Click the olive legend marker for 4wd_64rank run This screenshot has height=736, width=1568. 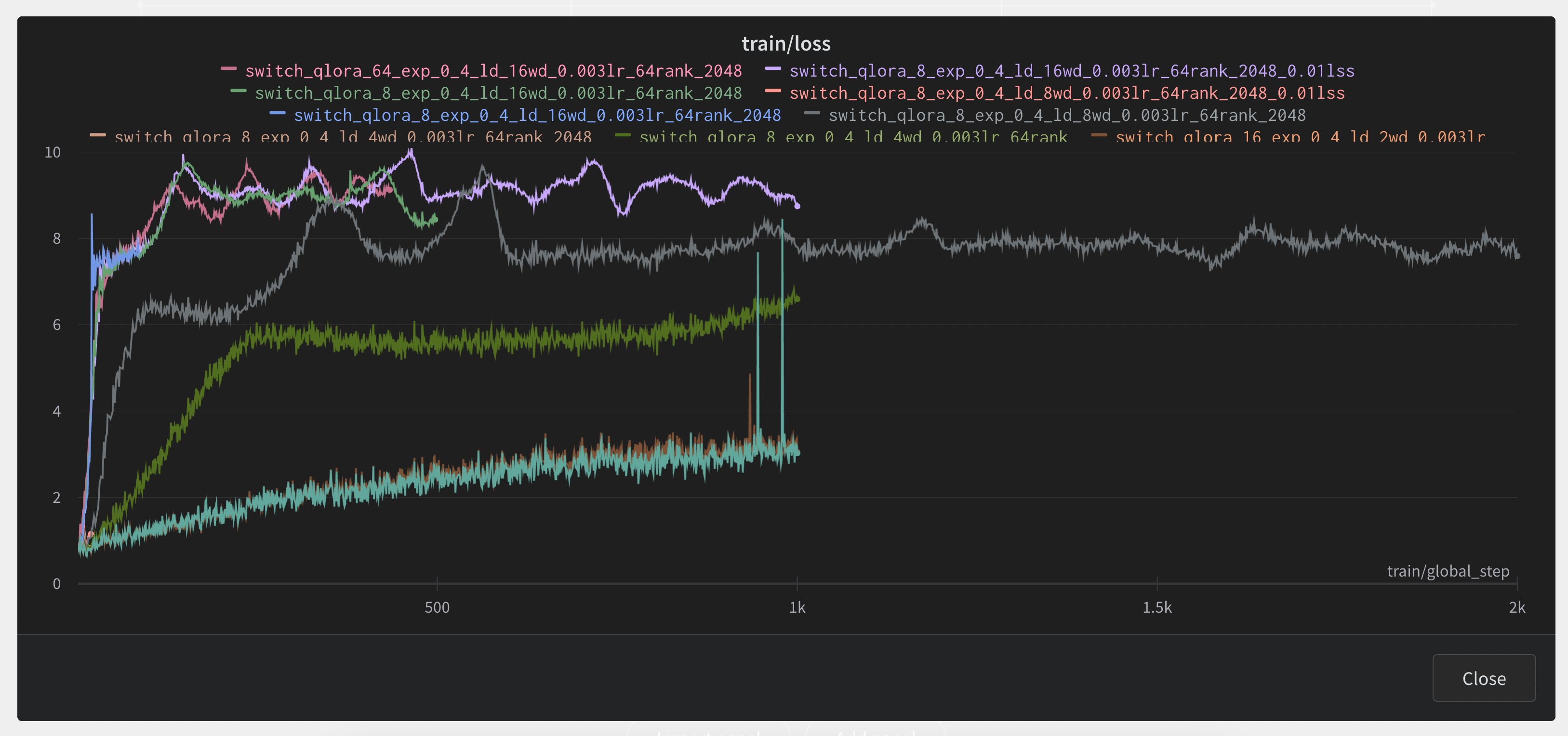624,135
